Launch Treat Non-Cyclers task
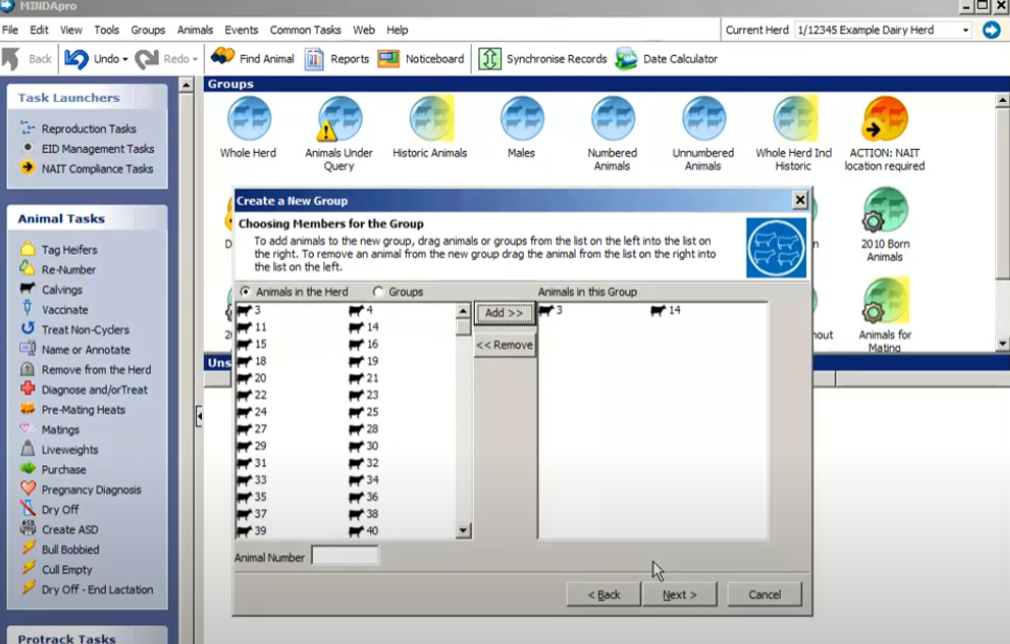The height and width of the screenshot is (644, 1010). pyautogui.click(x=75, y=329)
